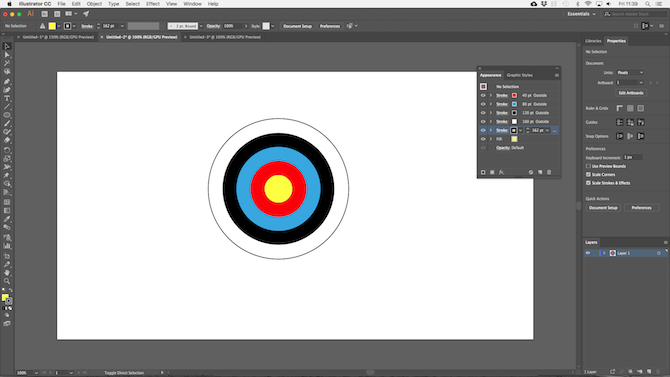Image resolution: width=670 pixels, height=377 pixels.
Task: Expand the 80 pt blue stroke row
Action: tap(491, 104)
